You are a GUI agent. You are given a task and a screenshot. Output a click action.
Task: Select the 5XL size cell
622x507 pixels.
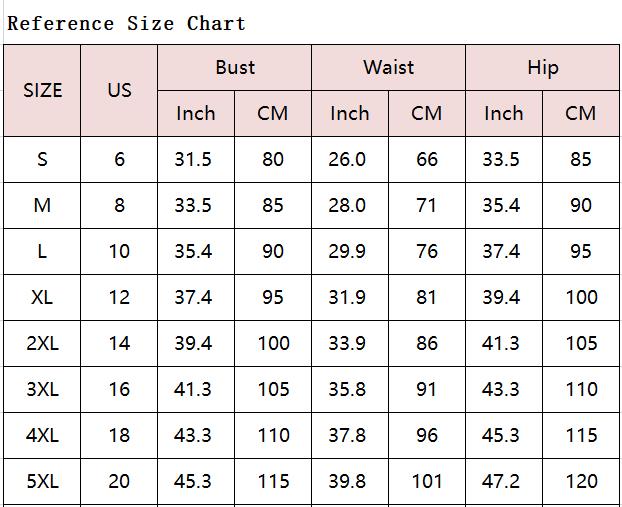(x=42, y=482)
